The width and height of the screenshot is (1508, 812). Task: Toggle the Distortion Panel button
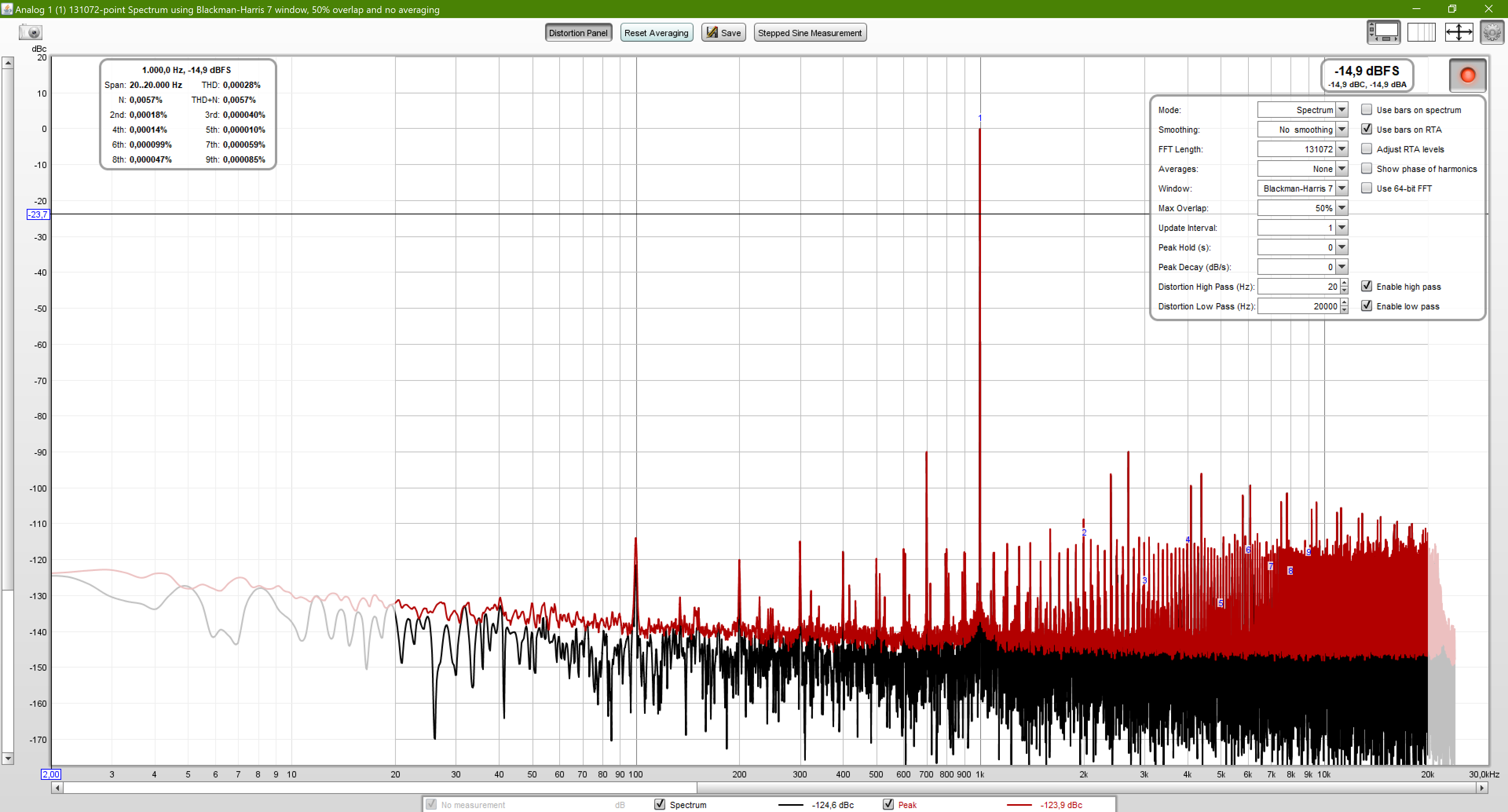pos(578,33)
